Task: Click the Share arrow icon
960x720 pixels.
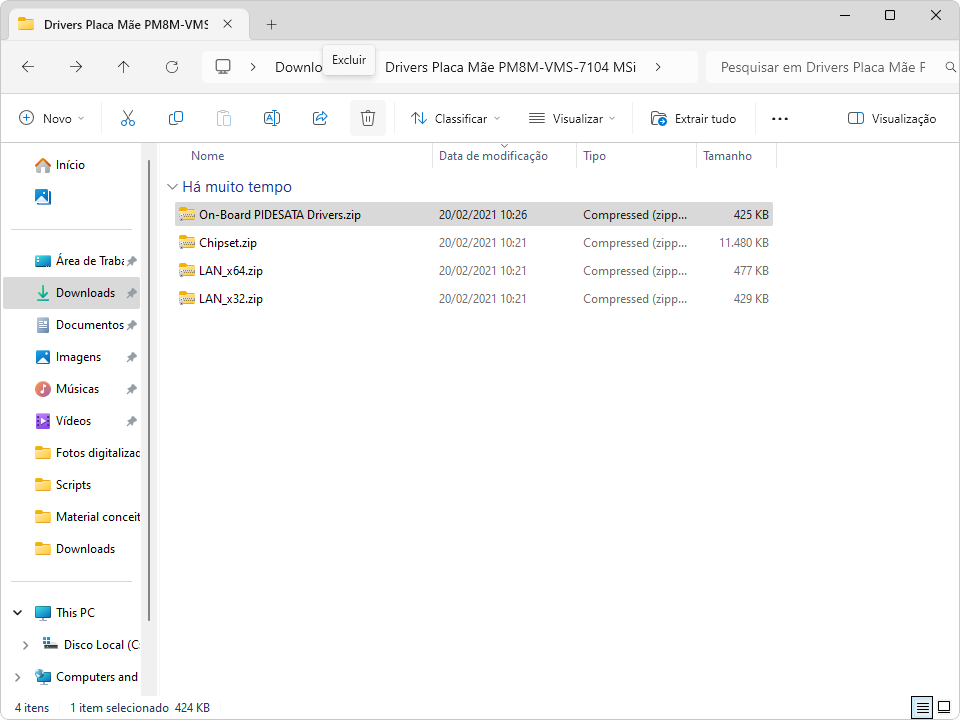Action: (320, 118)
